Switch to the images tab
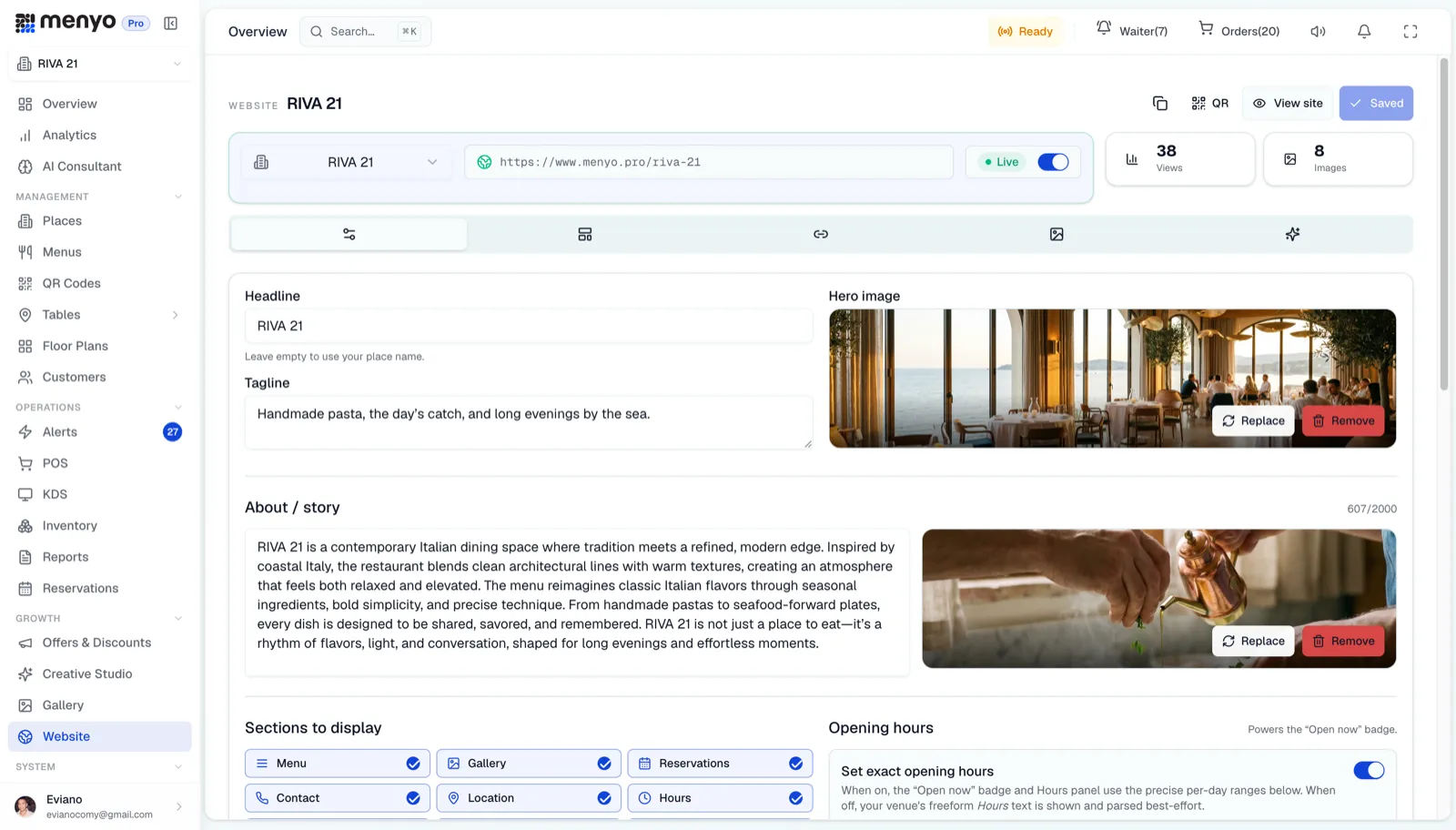Screen dimensions: 1456x830 (x=1057, y=235)
